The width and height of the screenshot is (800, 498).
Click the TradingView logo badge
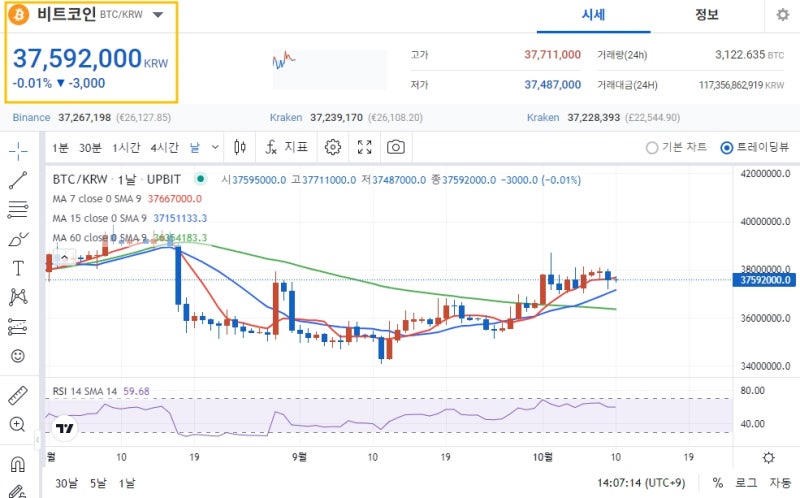pyautogui.click(x=65, y=428)
